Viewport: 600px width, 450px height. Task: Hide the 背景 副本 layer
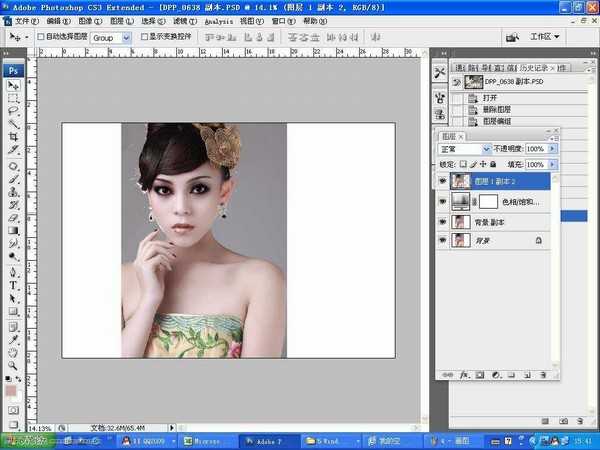(x=442, y=221)
